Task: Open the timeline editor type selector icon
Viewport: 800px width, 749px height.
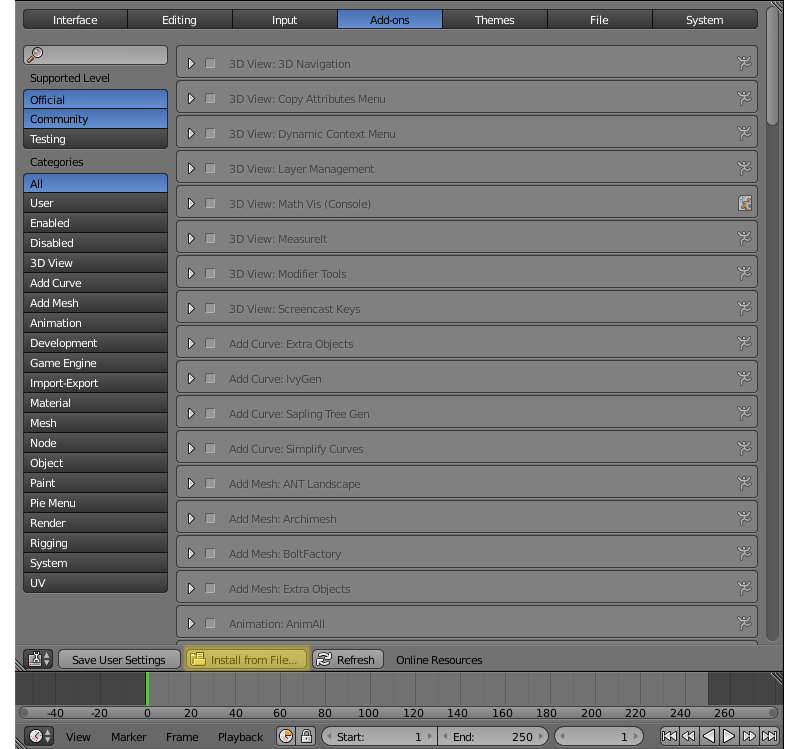Action: click(38, 736)
